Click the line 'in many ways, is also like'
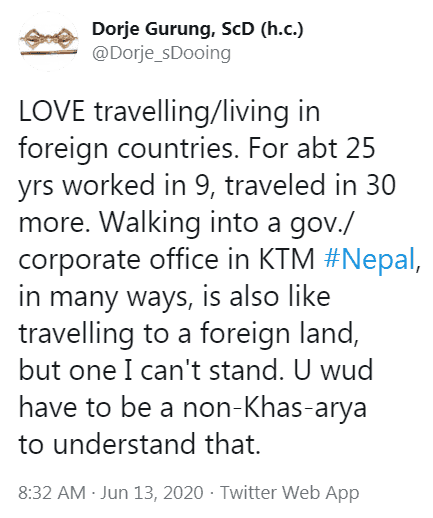 [x=175, y=296]
